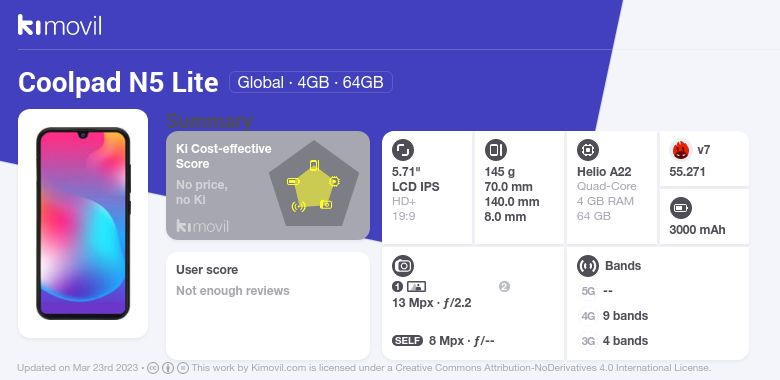The image size is (780, 380).
Task: Click the Kimovil logo in the header
Action: [x=60, y=25]
